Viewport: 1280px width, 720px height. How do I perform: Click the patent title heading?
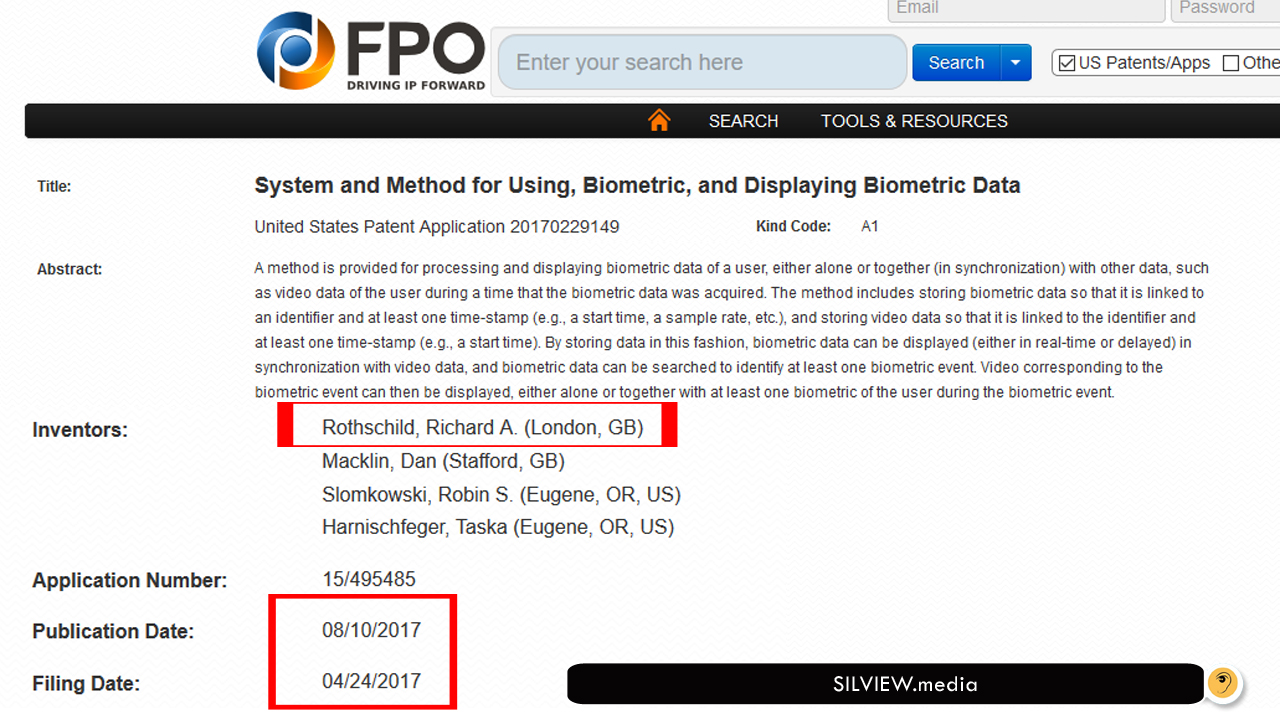[x=637, y=186]
